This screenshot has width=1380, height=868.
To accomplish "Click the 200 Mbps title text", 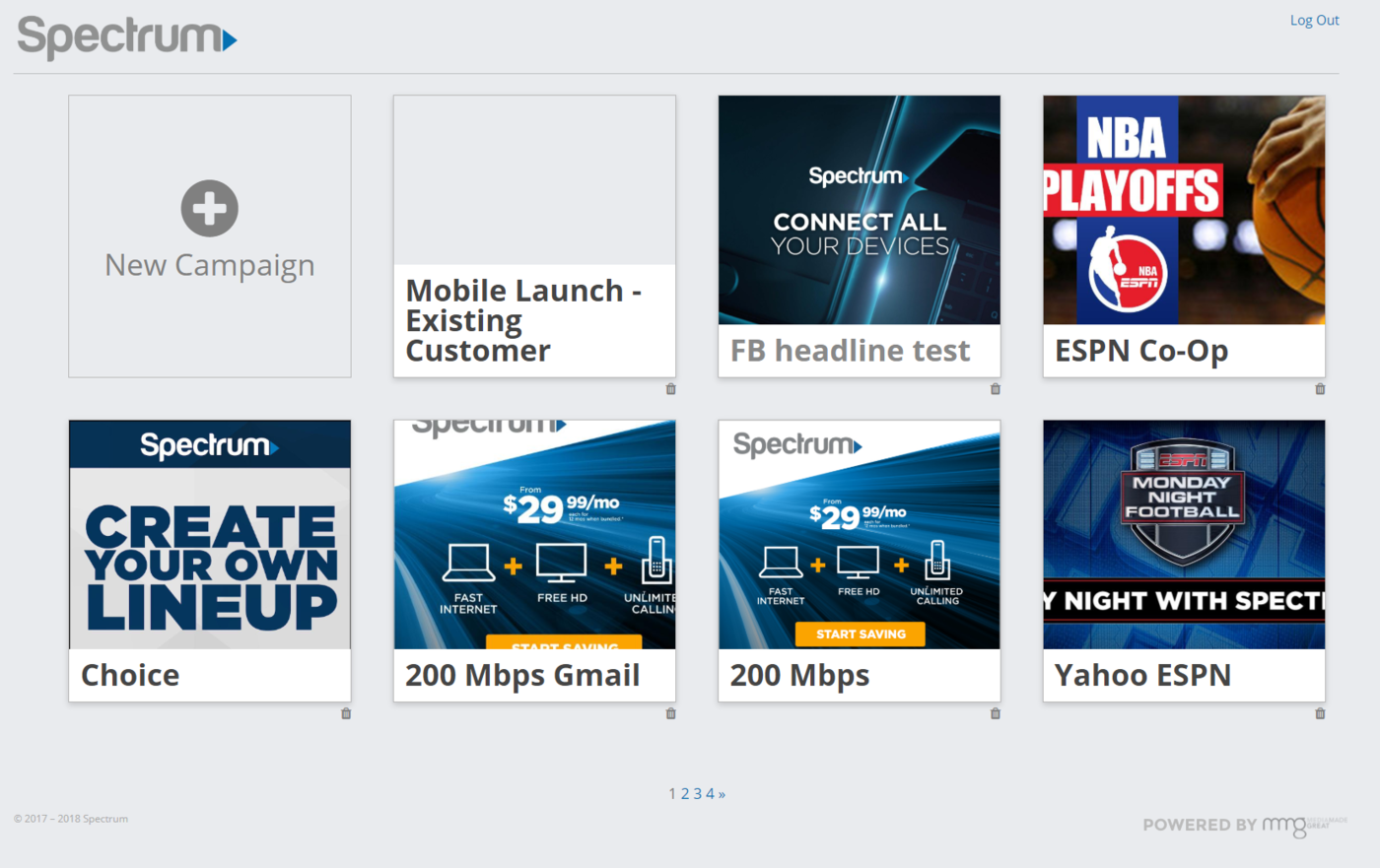I will point(799,676).
